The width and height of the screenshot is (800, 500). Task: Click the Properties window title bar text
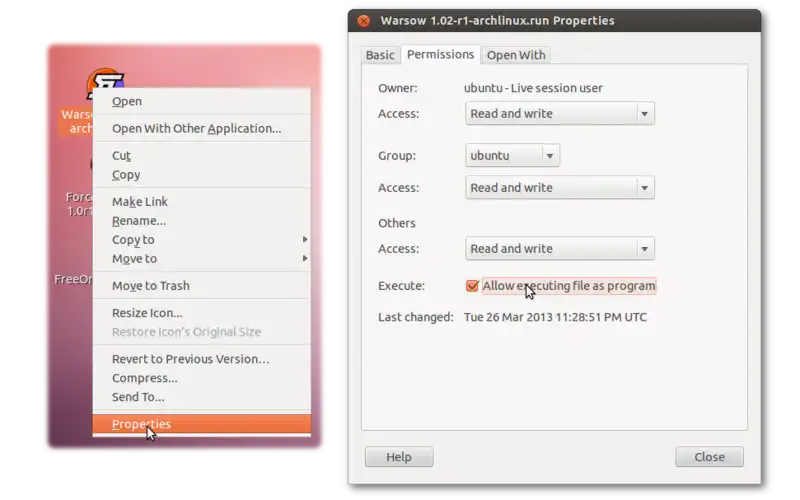(497, 21)
